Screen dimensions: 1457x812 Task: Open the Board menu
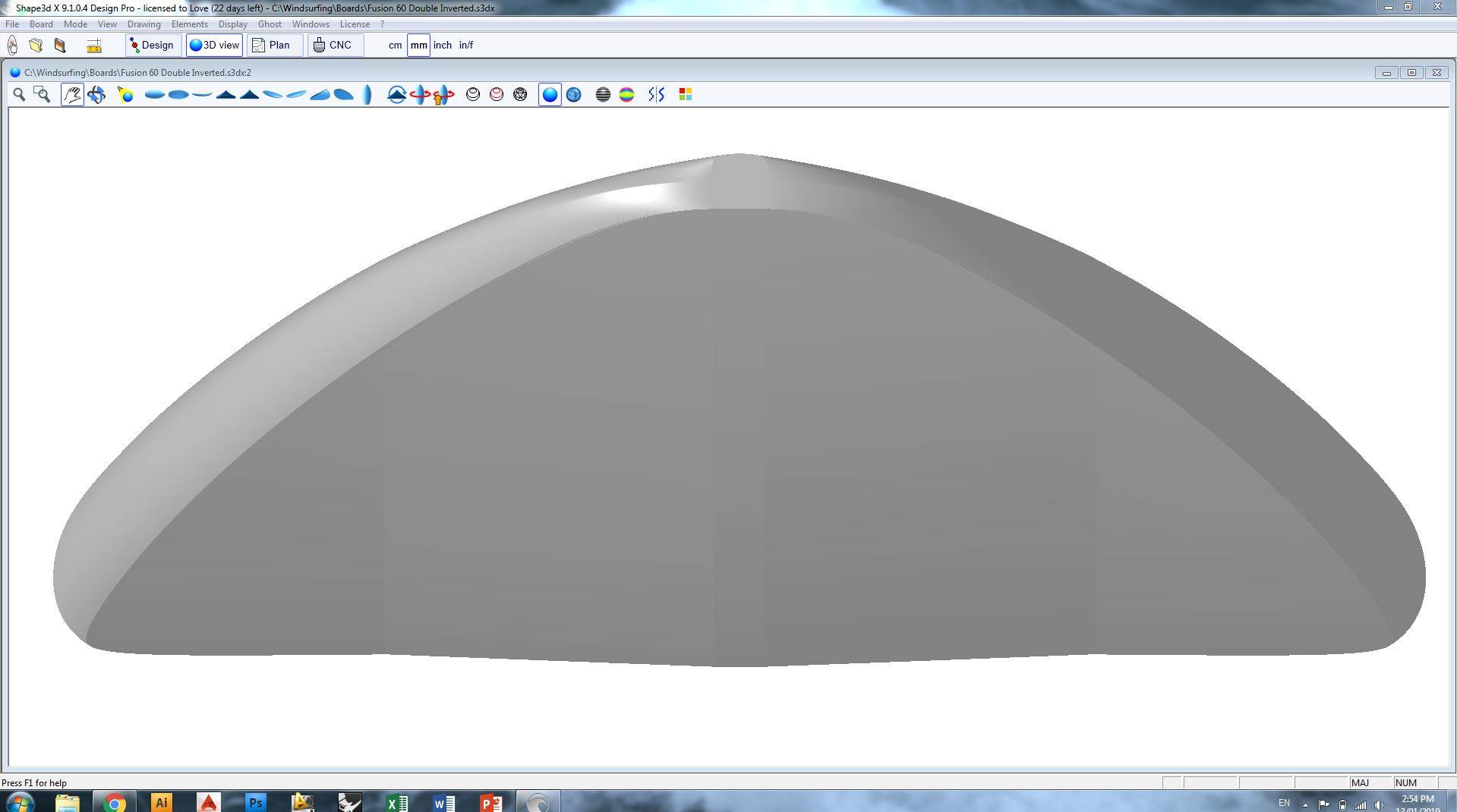point(41,24)
